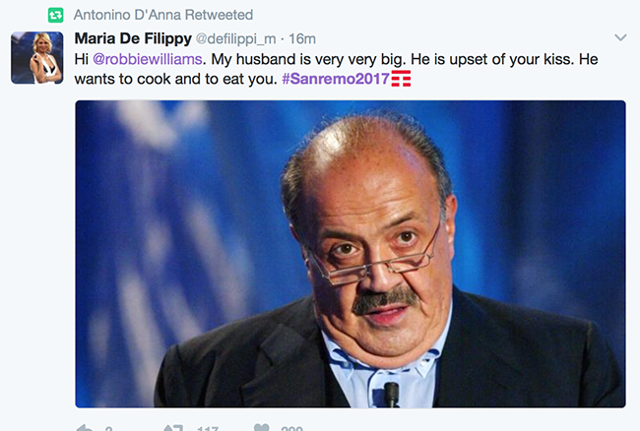
Task: Click the reply arrow icon
Action: coord(85,427)
